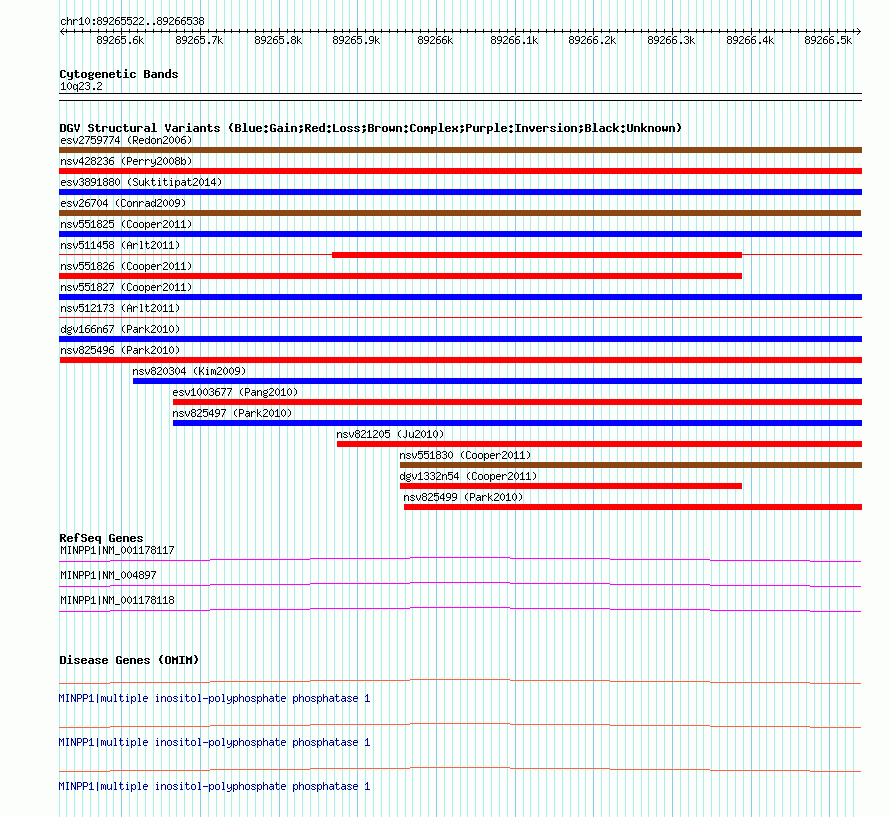The image size is (890, 817).
Task: Click the MINPP1|NM_001178118 transcript label
Action: (117, 600)
